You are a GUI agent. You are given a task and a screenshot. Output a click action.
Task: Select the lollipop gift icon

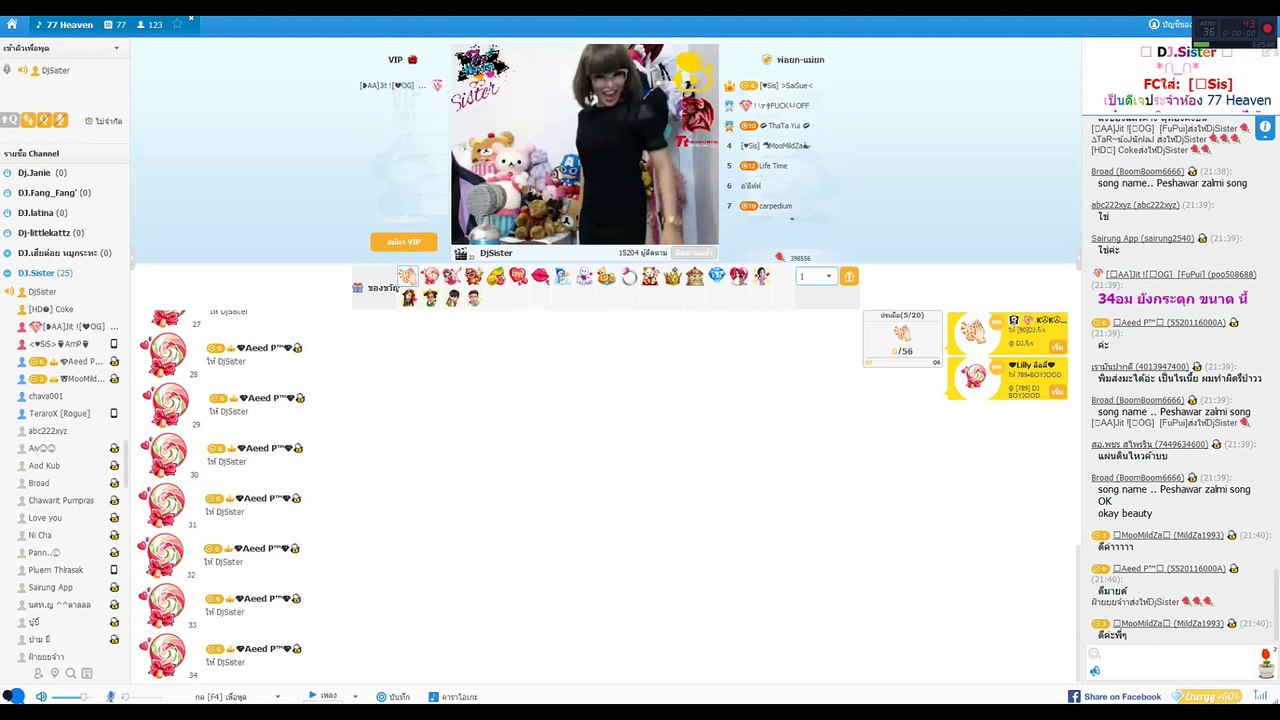click(430, 276)
